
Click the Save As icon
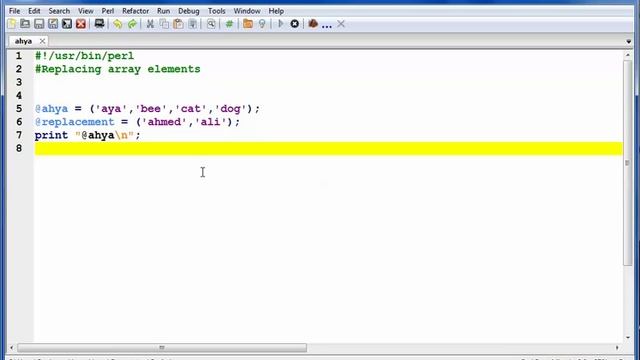point(53,24)
